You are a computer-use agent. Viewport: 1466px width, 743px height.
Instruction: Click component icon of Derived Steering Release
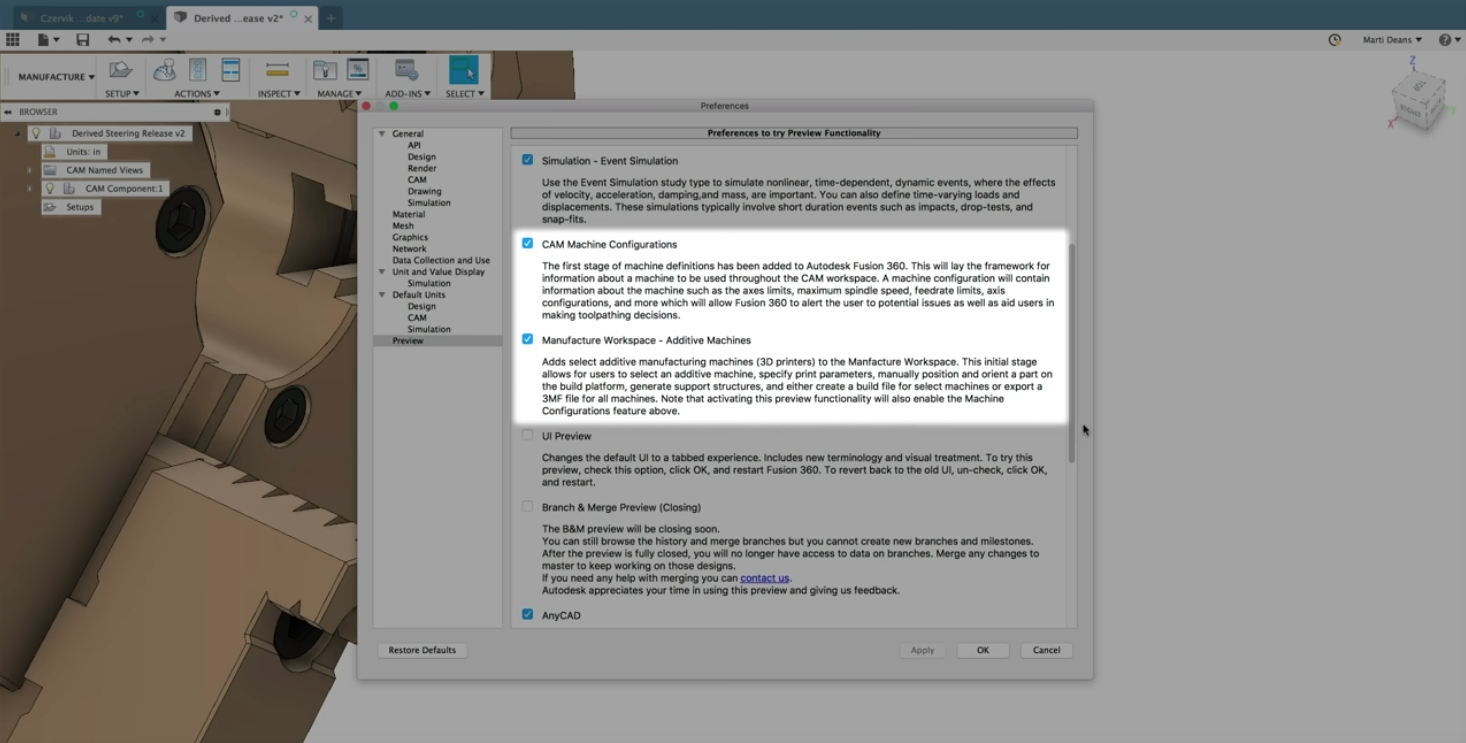click(x=56, y=133)
